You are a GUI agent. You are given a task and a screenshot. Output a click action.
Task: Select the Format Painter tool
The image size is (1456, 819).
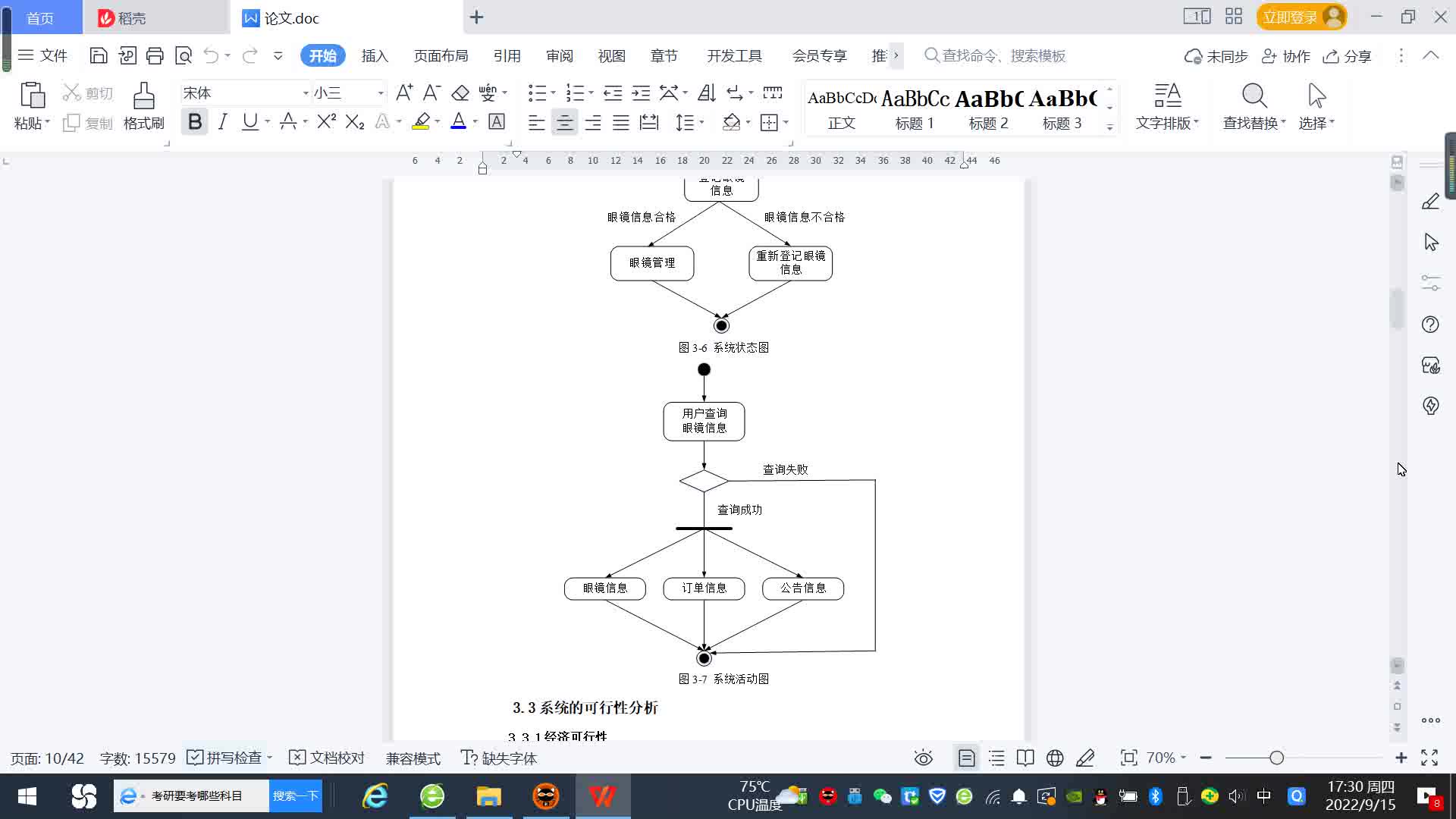pyautogui.click(x=143, y=106)
